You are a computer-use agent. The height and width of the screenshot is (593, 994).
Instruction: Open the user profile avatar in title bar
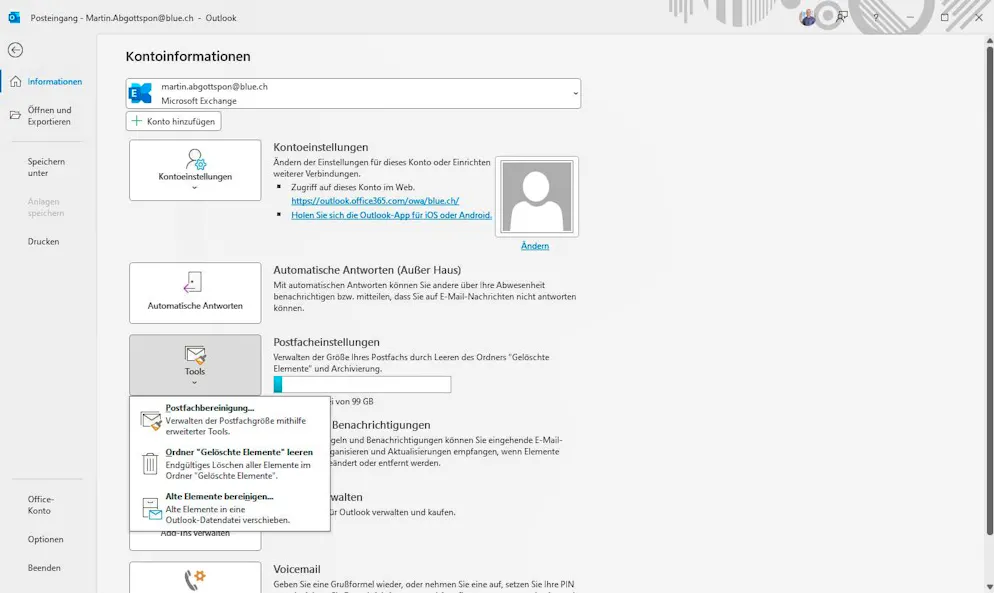(807, 18)
